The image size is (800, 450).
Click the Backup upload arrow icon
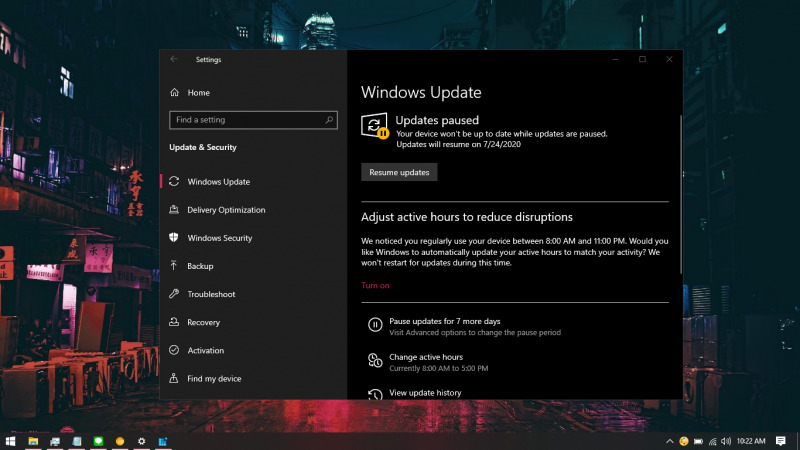point(174,265)
